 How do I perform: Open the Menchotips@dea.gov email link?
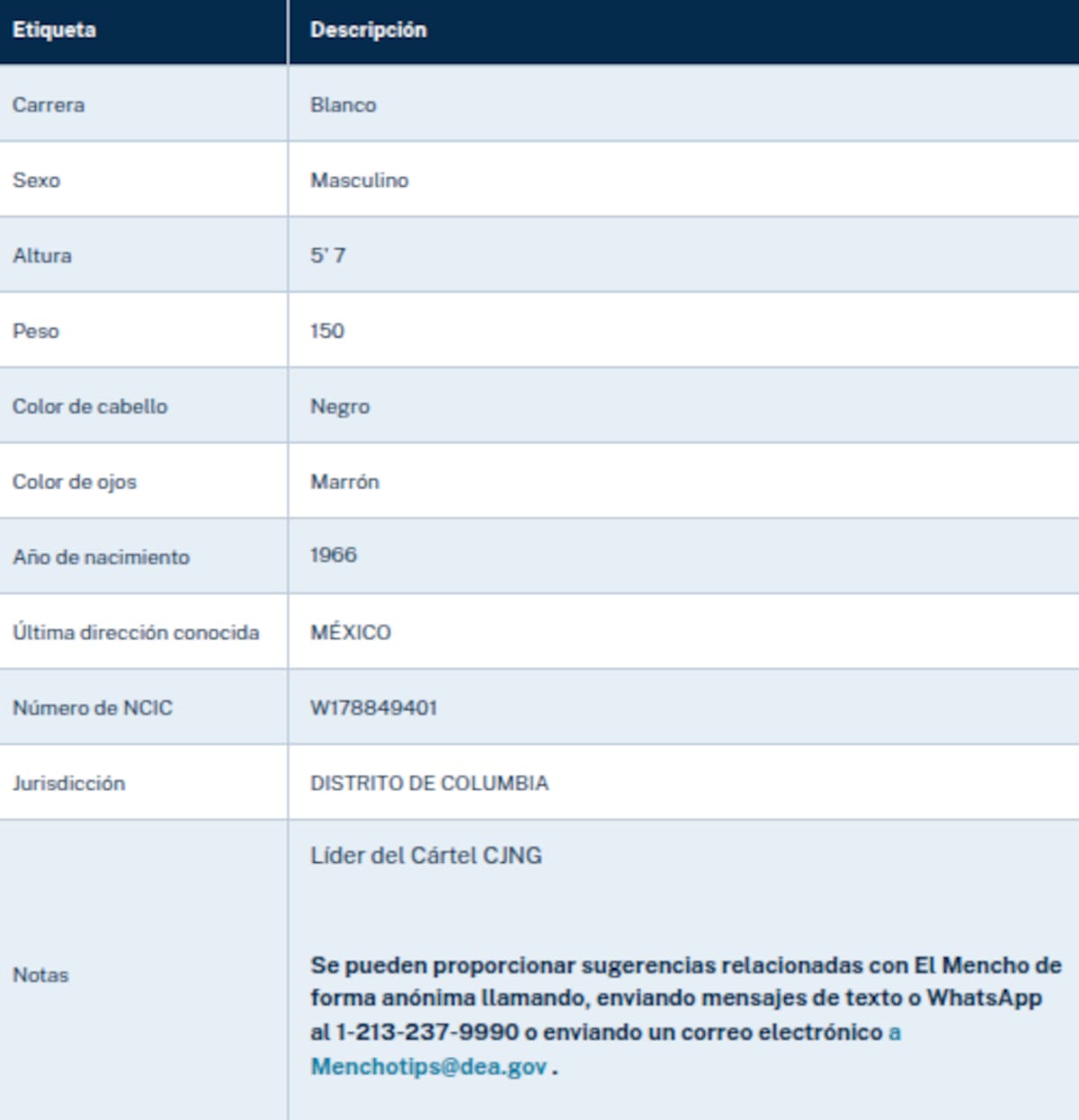[x=429, y=1069]
